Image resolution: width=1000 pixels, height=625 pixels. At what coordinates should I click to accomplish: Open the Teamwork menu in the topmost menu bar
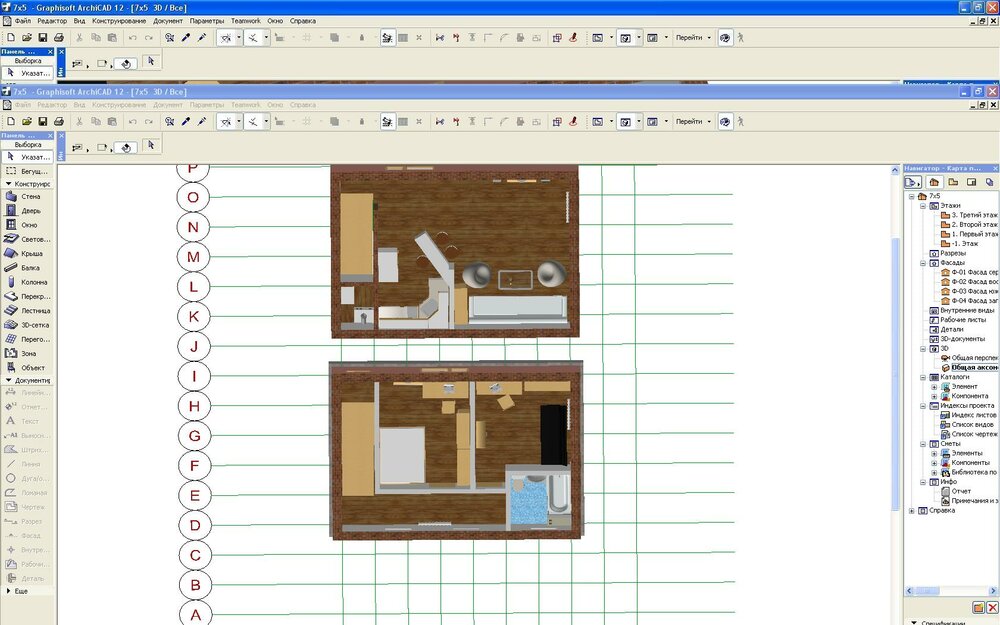[245, 20]
